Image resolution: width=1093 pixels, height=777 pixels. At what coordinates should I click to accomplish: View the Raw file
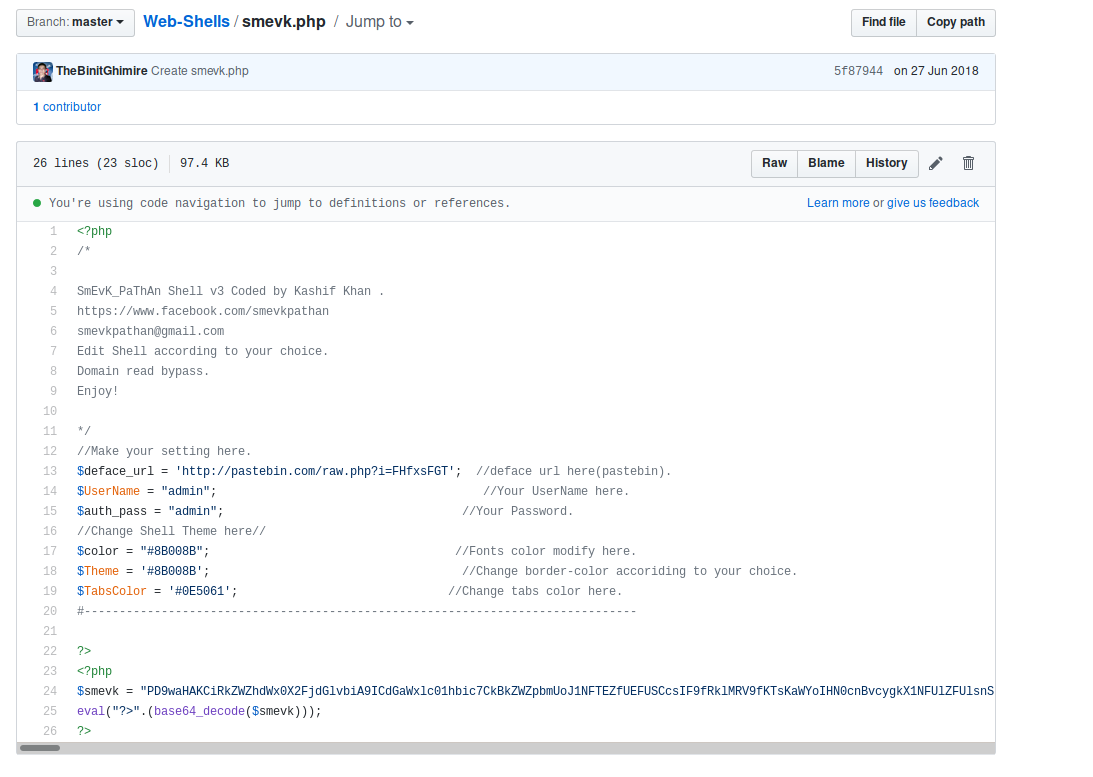(x=774, y=163)
